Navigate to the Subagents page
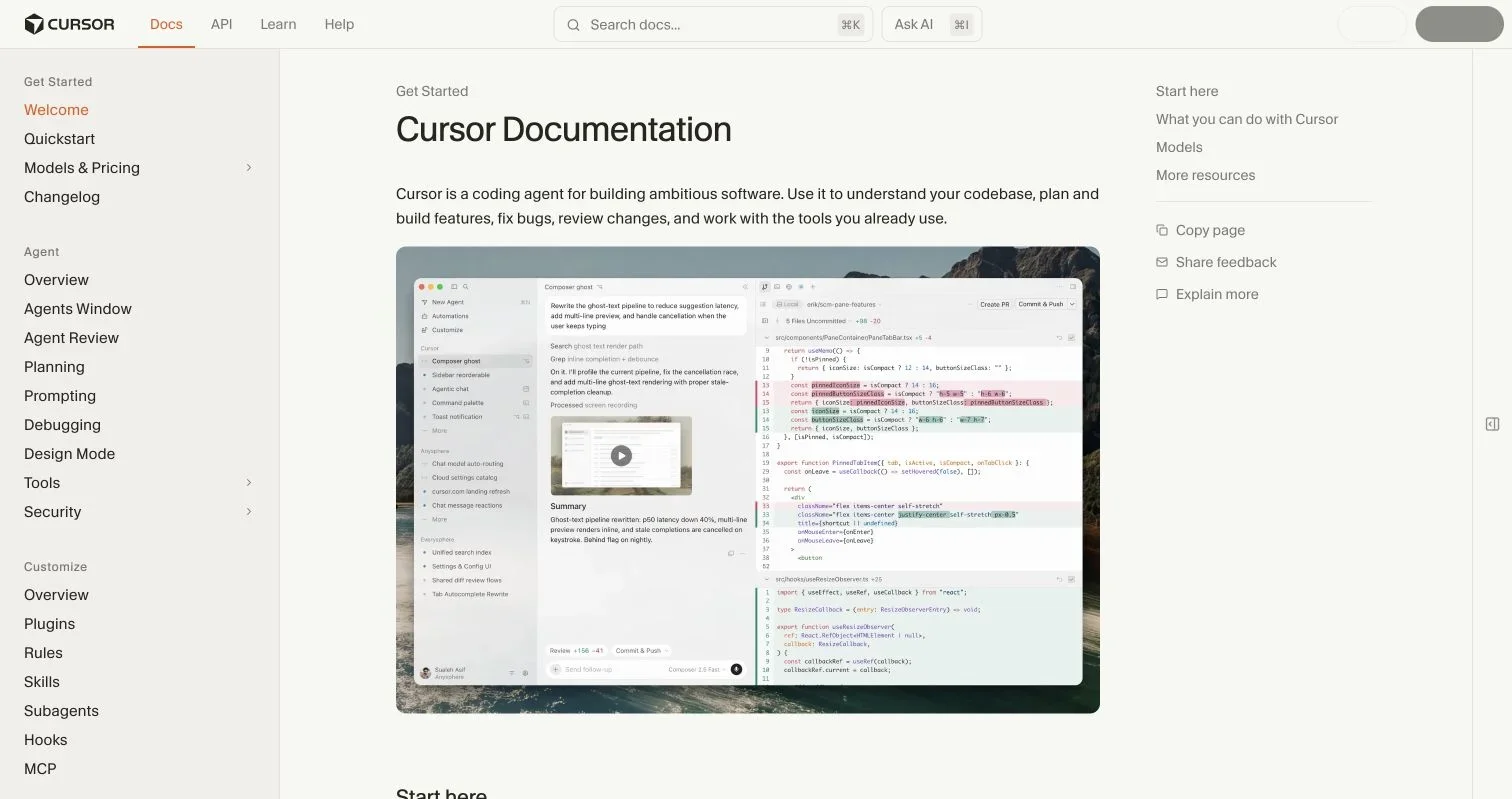Image resolution: width=1512 pixels, height=799 pixels. 61,711
